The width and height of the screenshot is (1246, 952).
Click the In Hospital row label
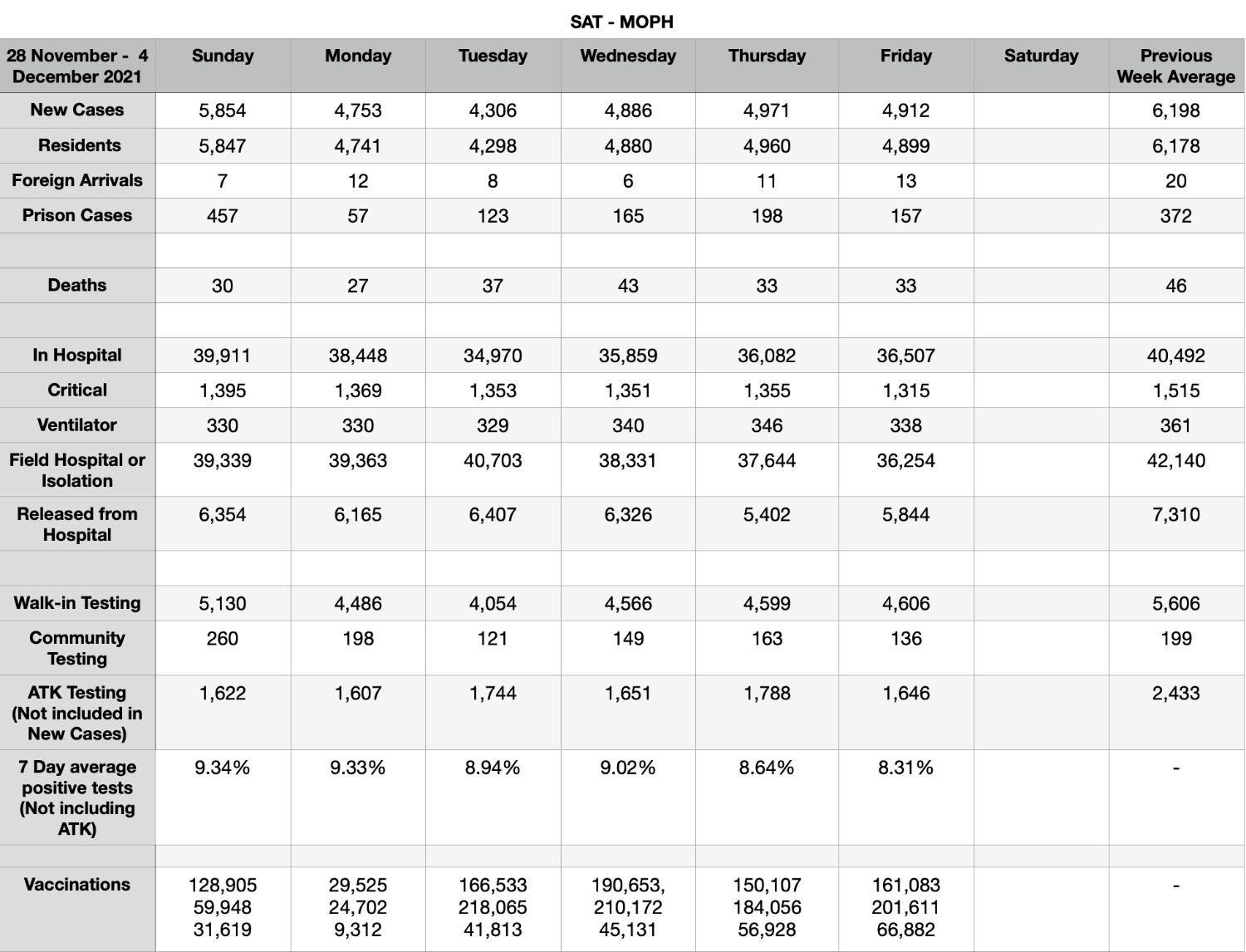pos(77,355)
